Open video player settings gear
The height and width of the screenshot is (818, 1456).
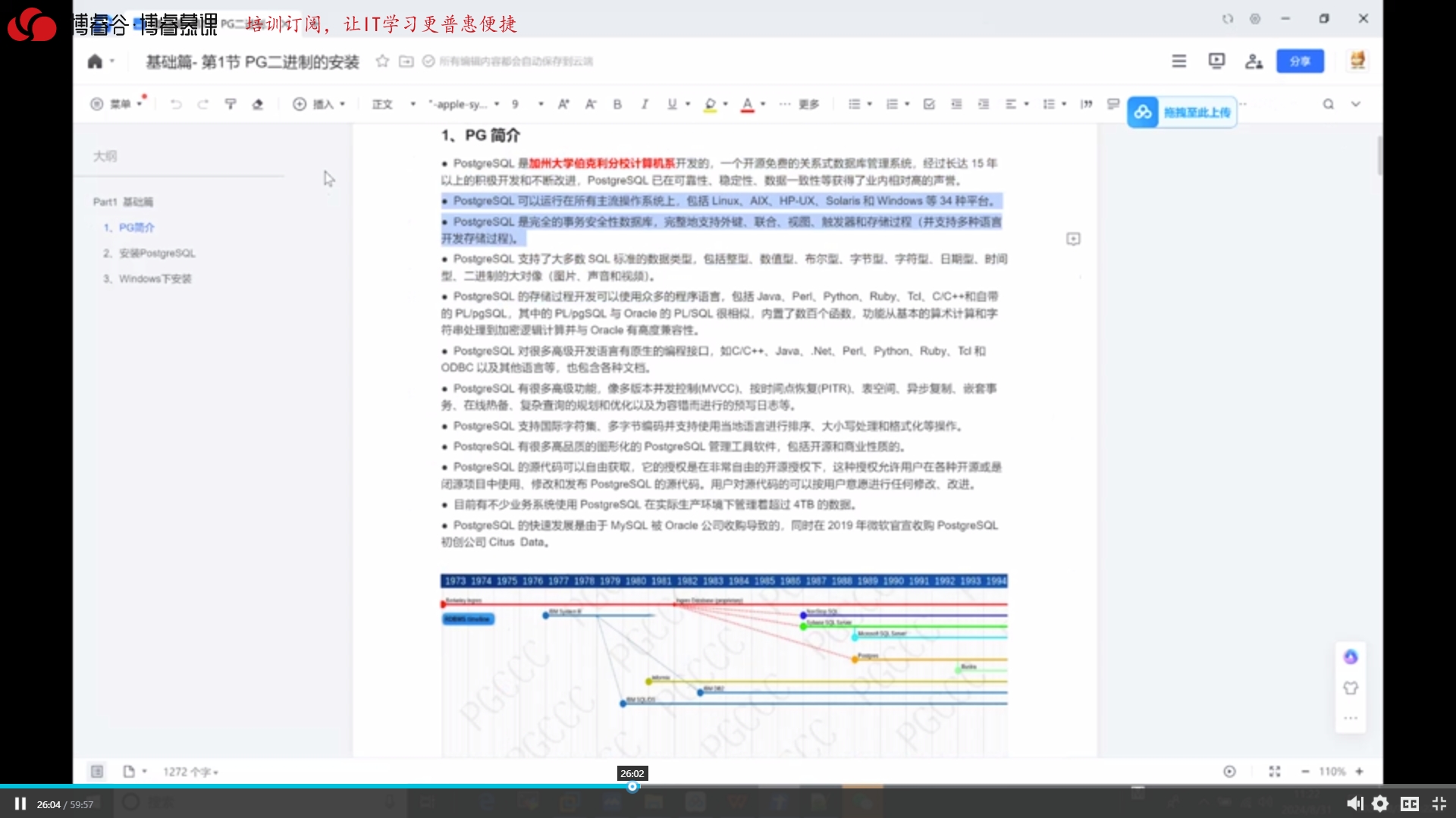coord(1380,804)
